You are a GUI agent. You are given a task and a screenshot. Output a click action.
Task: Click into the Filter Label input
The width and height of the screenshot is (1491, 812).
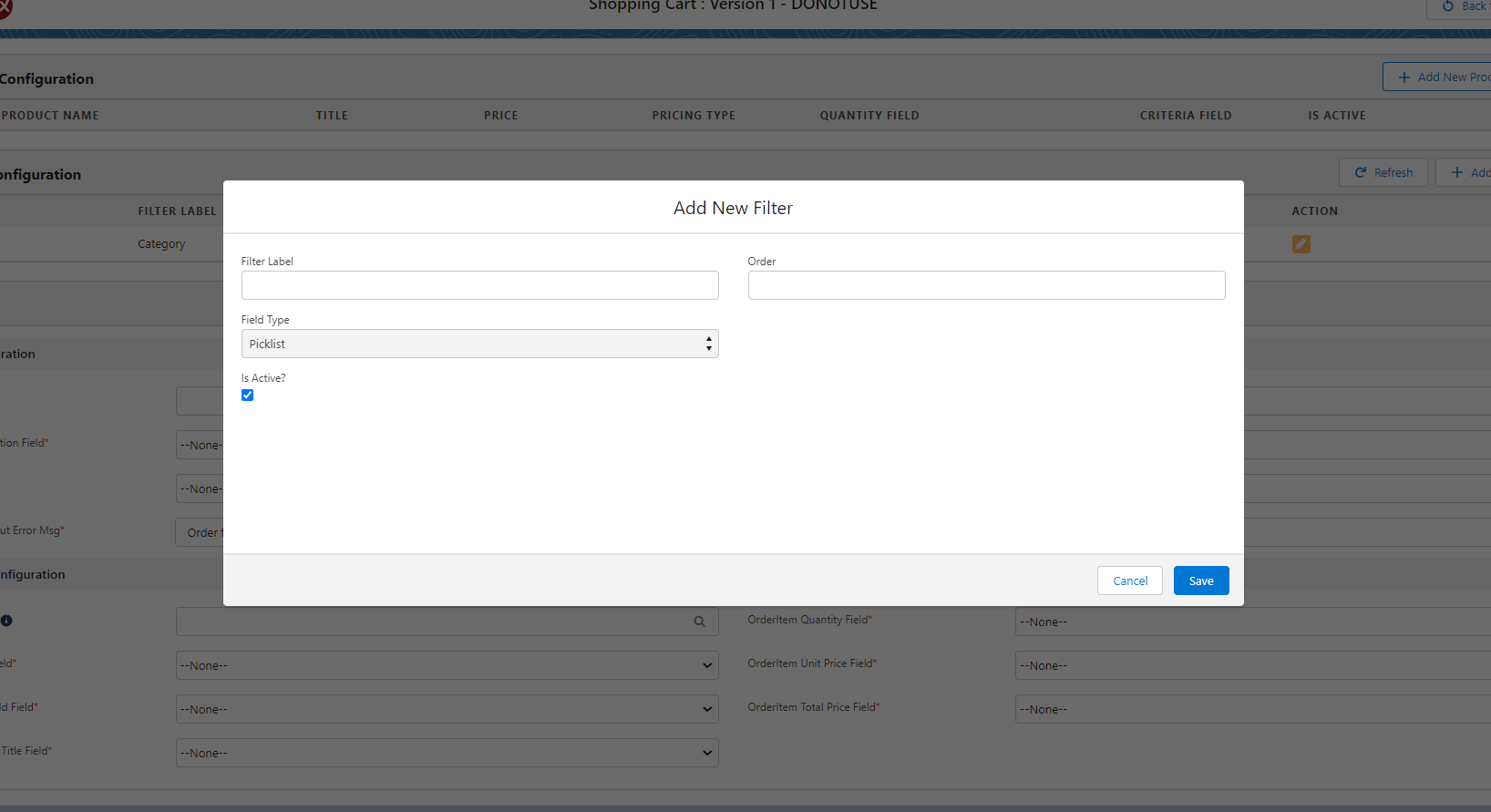pos(479,285)
